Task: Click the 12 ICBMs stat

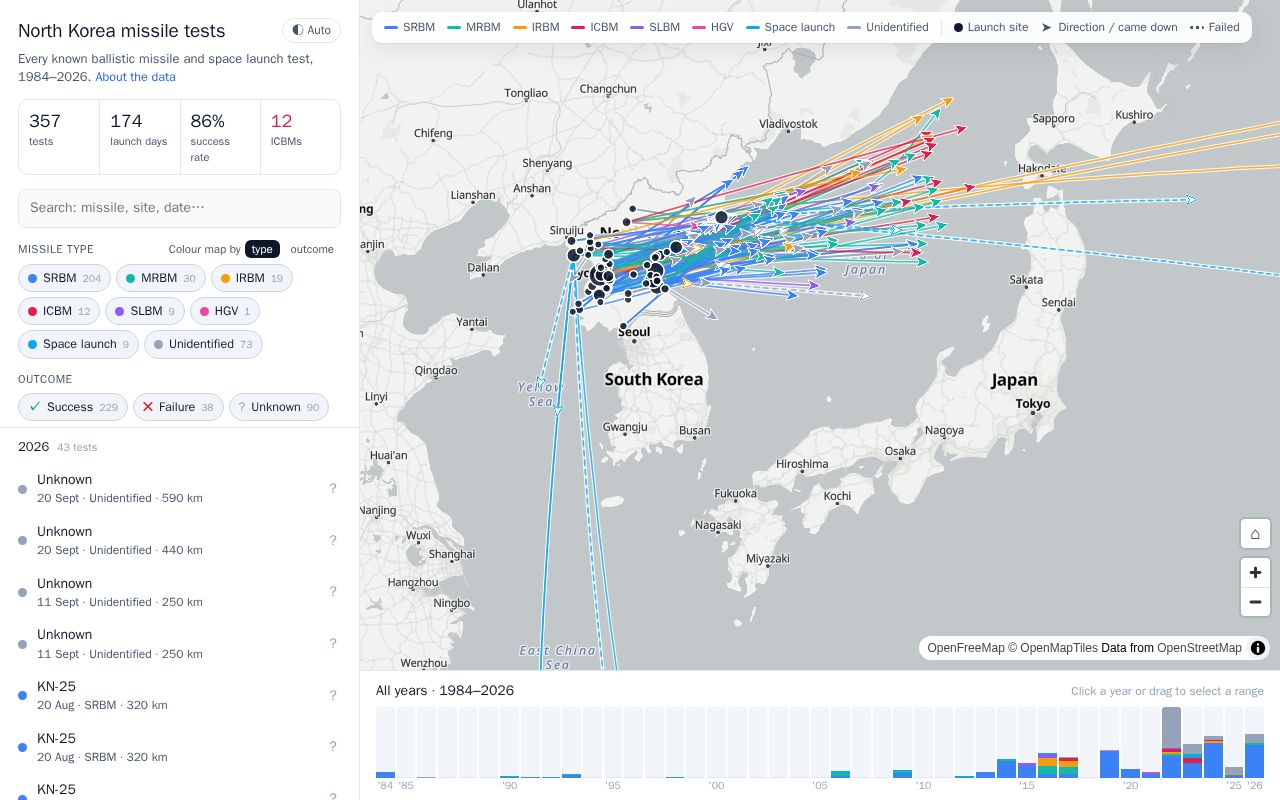Action: tap(300, 137)
